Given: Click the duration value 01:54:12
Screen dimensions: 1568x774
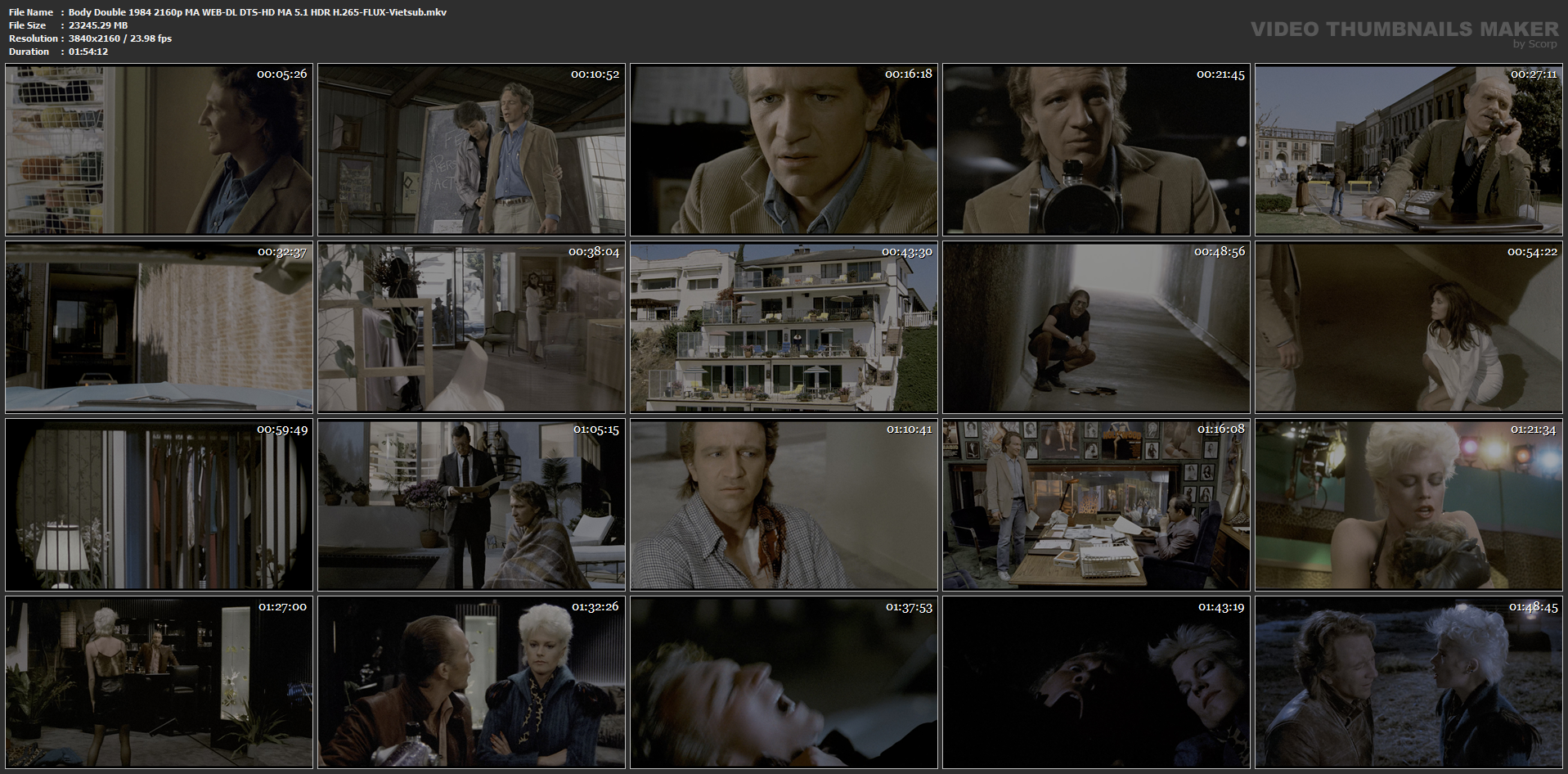Looking at the screenshot, I should point(88,52).
